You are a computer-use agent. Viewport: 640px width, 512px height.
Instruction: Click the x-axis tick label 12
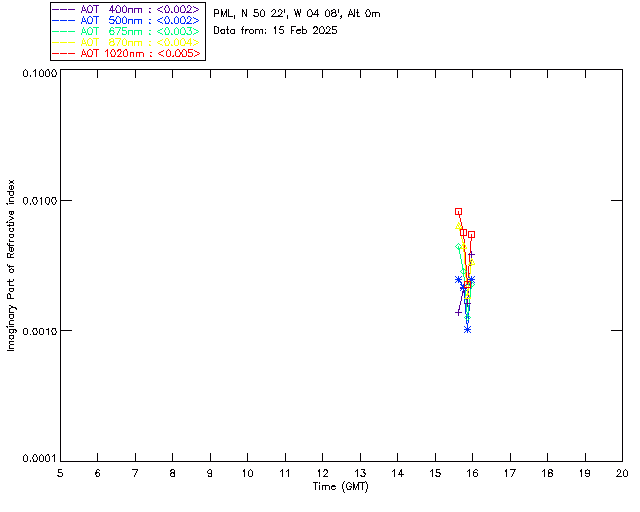(x=322, y=473)
